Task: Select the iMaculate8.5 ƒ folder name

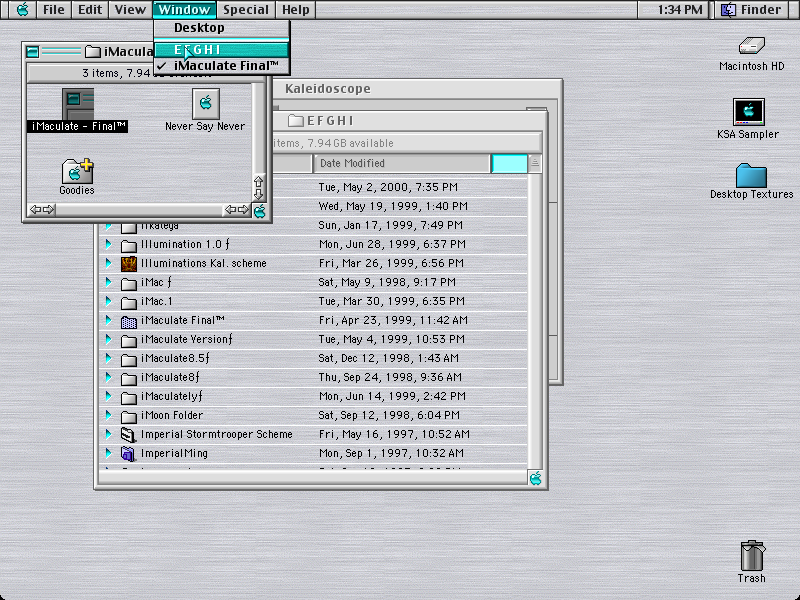Action: click(175, 358)
